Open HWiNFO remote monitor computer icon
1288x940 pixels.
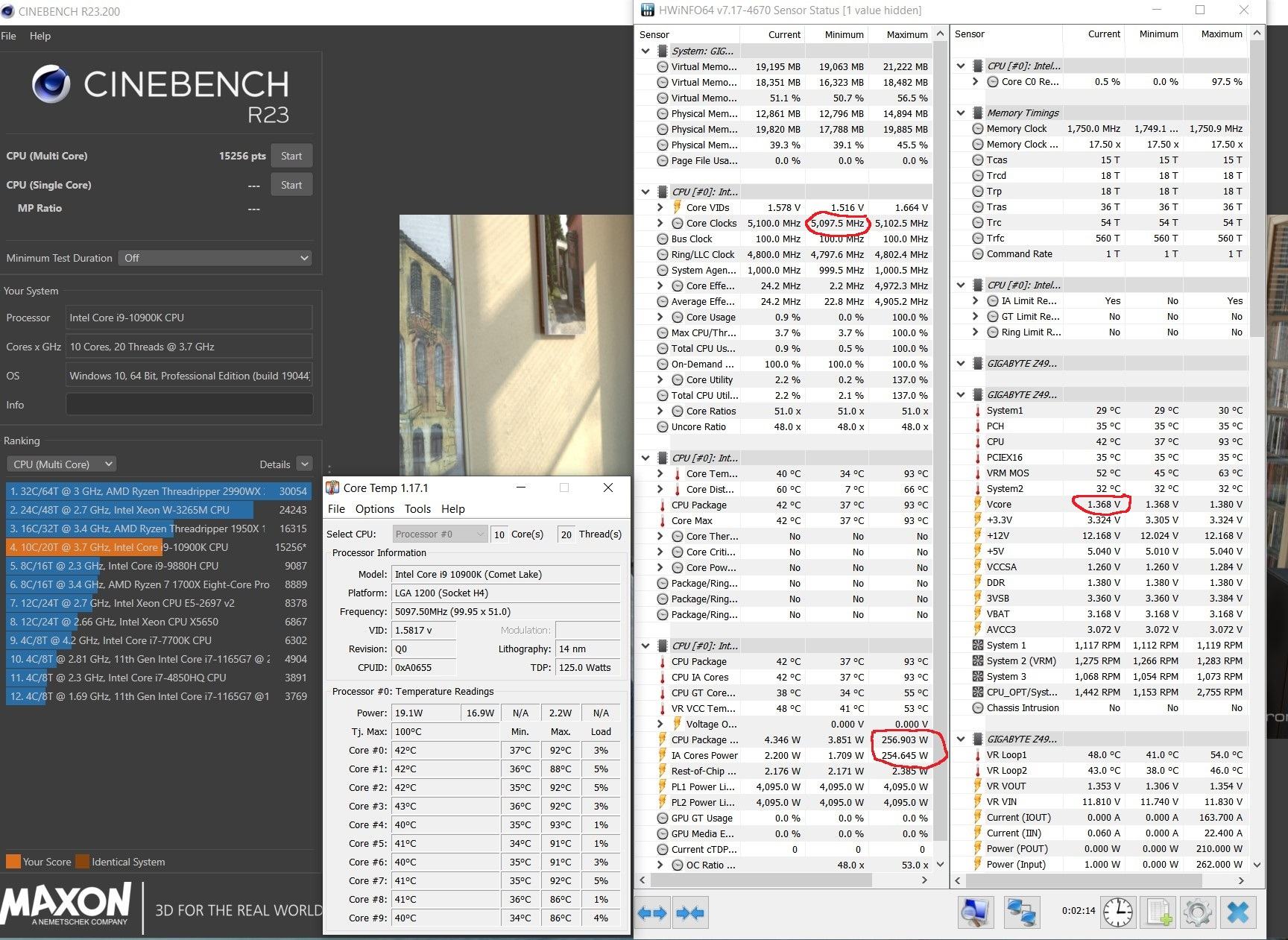[x=975, y=912]
